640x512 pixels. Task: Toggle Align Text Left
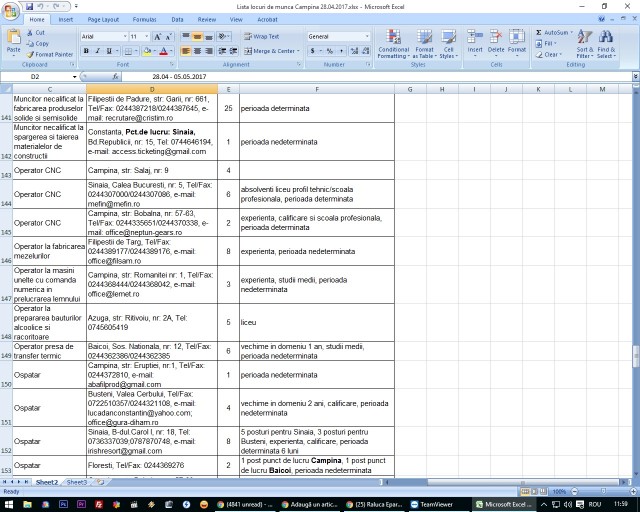pyautogui.click(x=186, y=51)
